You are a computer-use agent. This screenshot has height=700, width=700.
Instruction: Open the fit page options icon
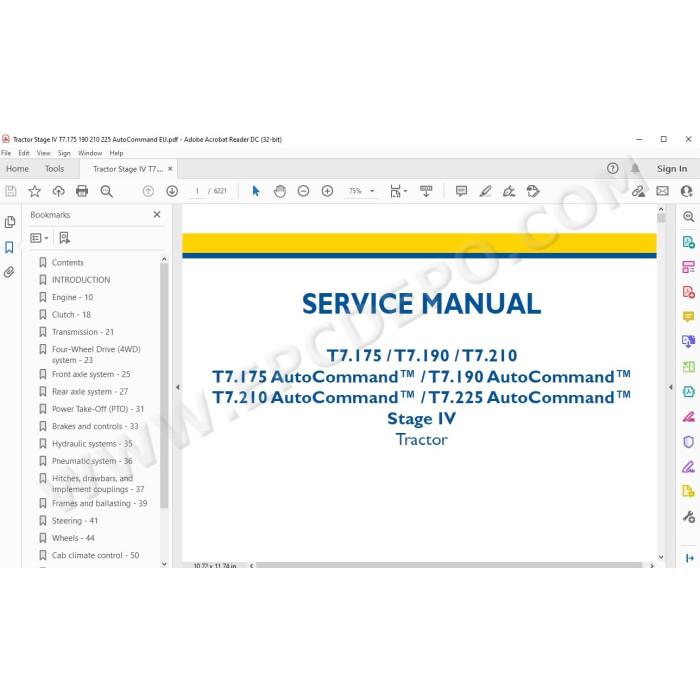(397, 192)
